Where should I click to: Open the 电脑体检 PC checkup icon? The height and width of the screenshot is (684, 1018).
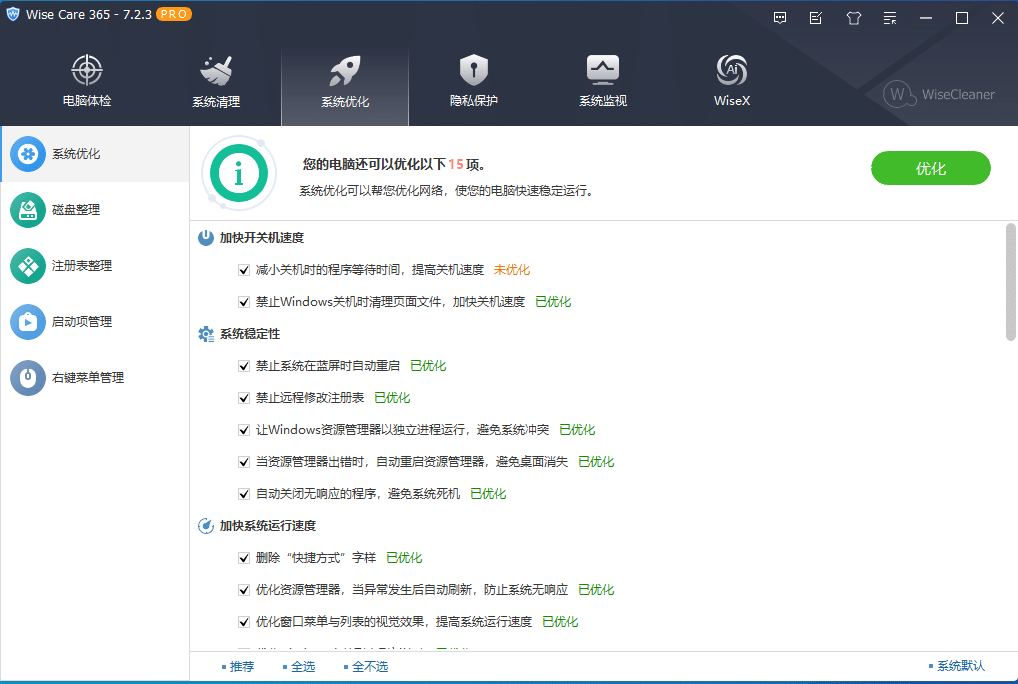click(87, 71)
